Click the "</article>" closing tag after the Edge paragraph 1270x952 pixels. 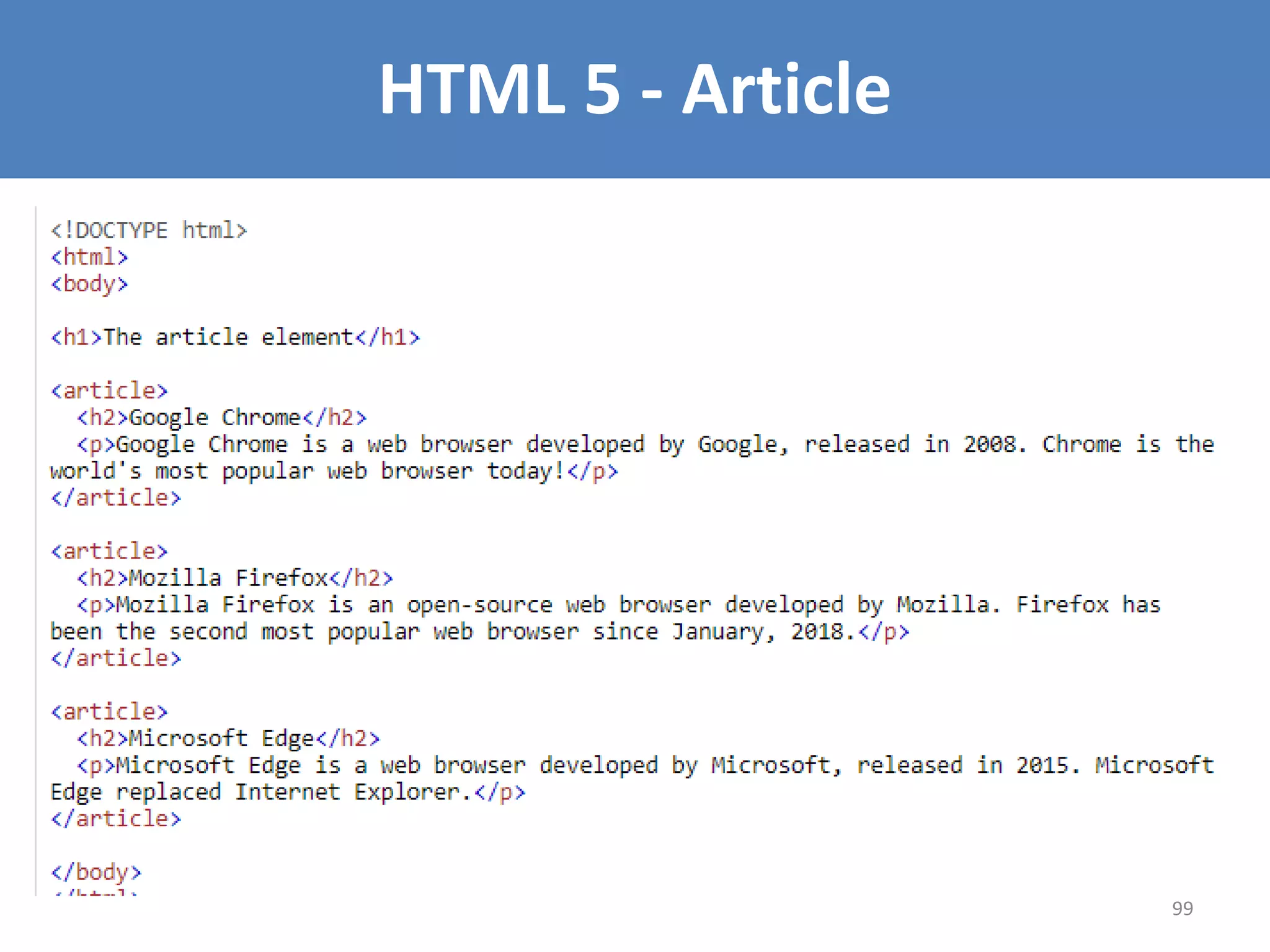click(x=116, y=819)
